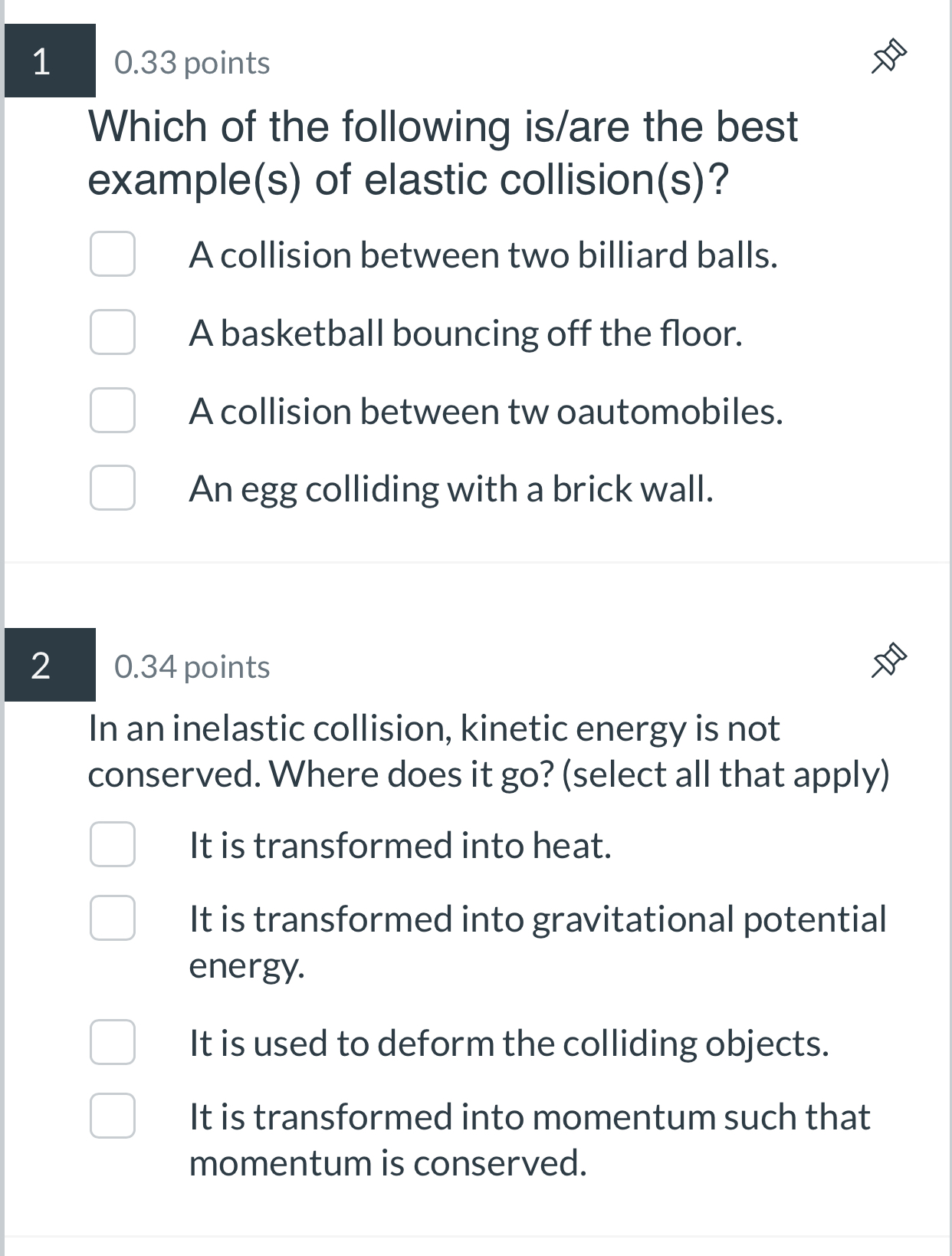Click the transformed into heat answer text
This screenshot has width=952, height=1256.
click(400, 845)
